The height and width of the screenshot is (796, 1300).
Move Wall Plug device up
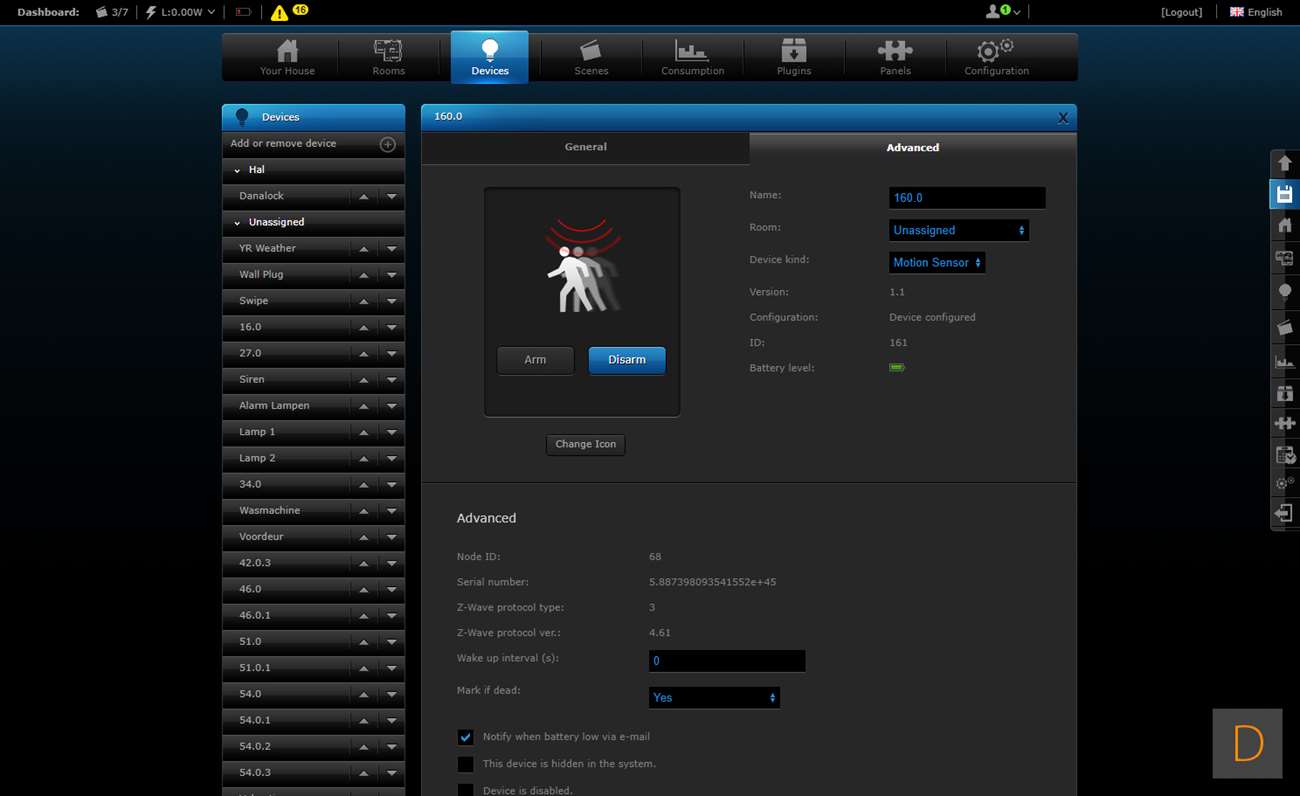point(364,275)
